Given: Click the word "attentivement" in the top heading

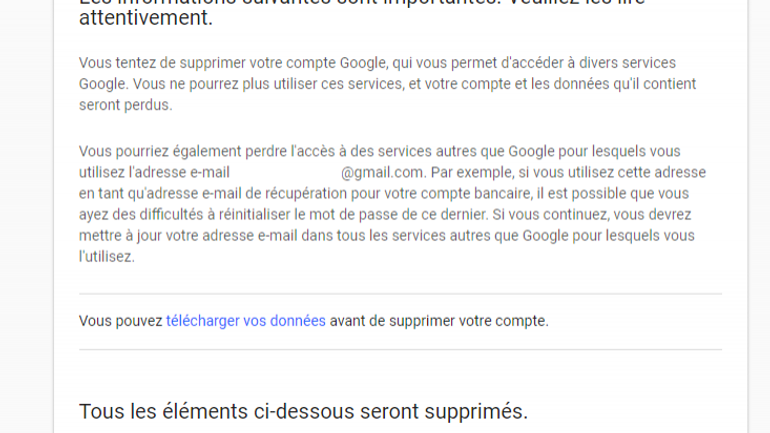Looking at the screenshot, I should [144, 18].
